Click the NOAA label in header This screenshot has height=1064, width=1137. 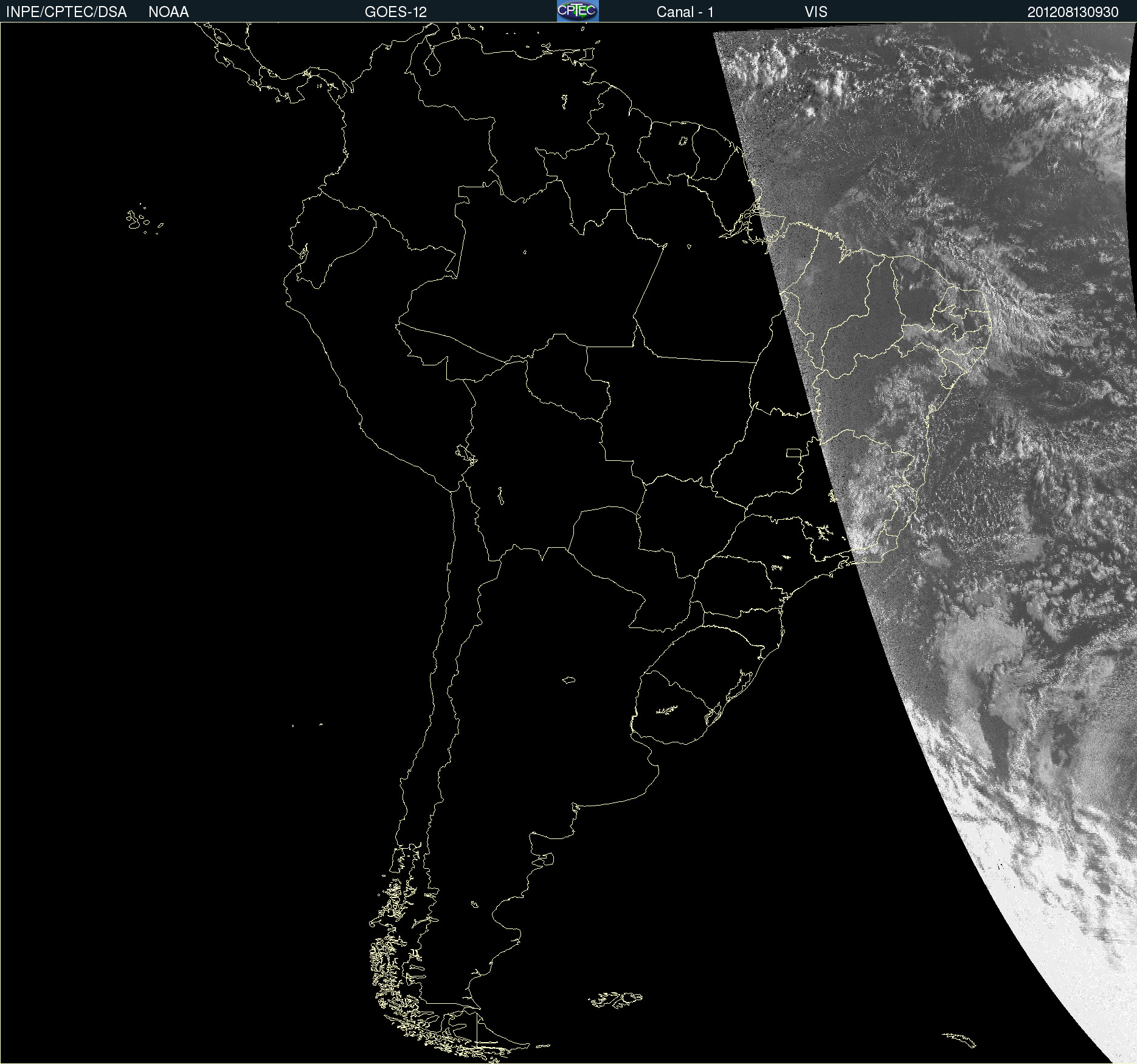pyautogui.click(x=168, y=12)
